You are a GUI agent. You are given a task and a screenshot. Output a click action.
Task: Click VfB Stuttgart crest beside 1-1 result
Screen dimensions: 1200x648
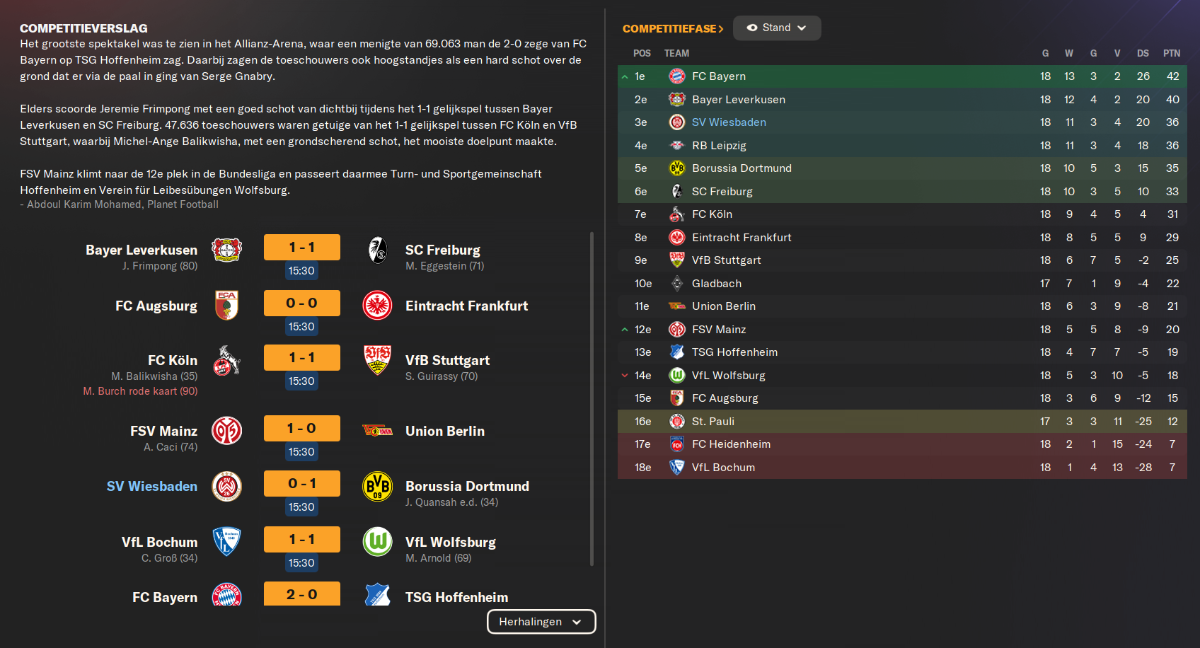pos(377,360)
